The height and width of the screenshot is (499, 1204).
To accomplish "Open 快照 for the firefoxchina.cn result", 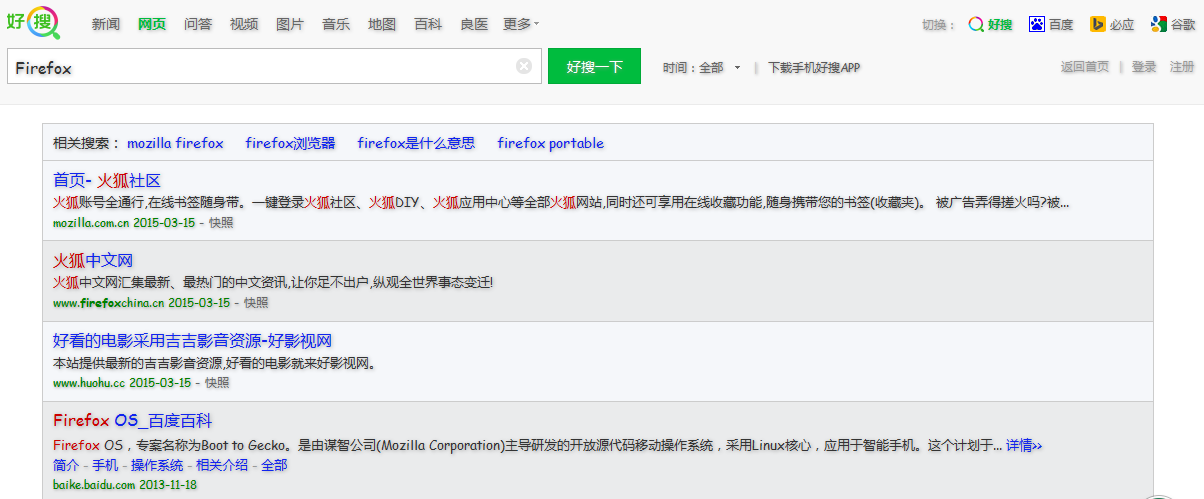I will tap(256, 302).
